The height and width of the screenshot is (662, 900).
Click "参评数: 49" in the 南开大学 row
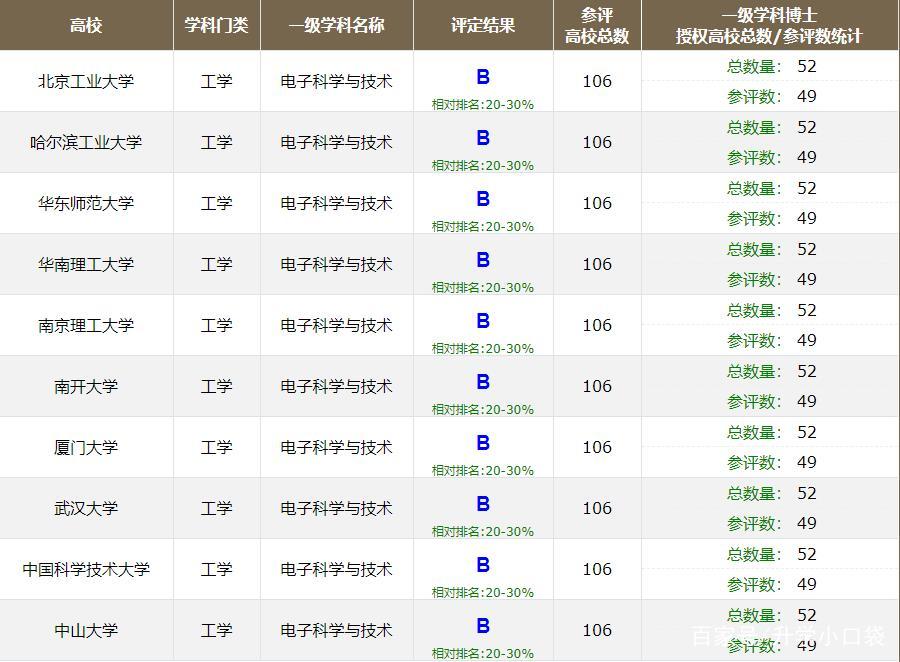(771, 401)
